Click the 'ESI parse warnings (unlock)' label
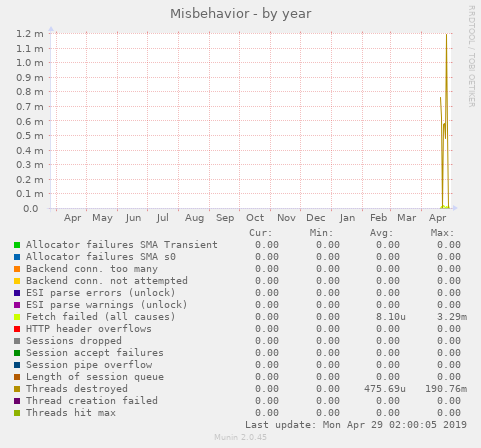Viewport: 481px width, 448px height. 107,305
